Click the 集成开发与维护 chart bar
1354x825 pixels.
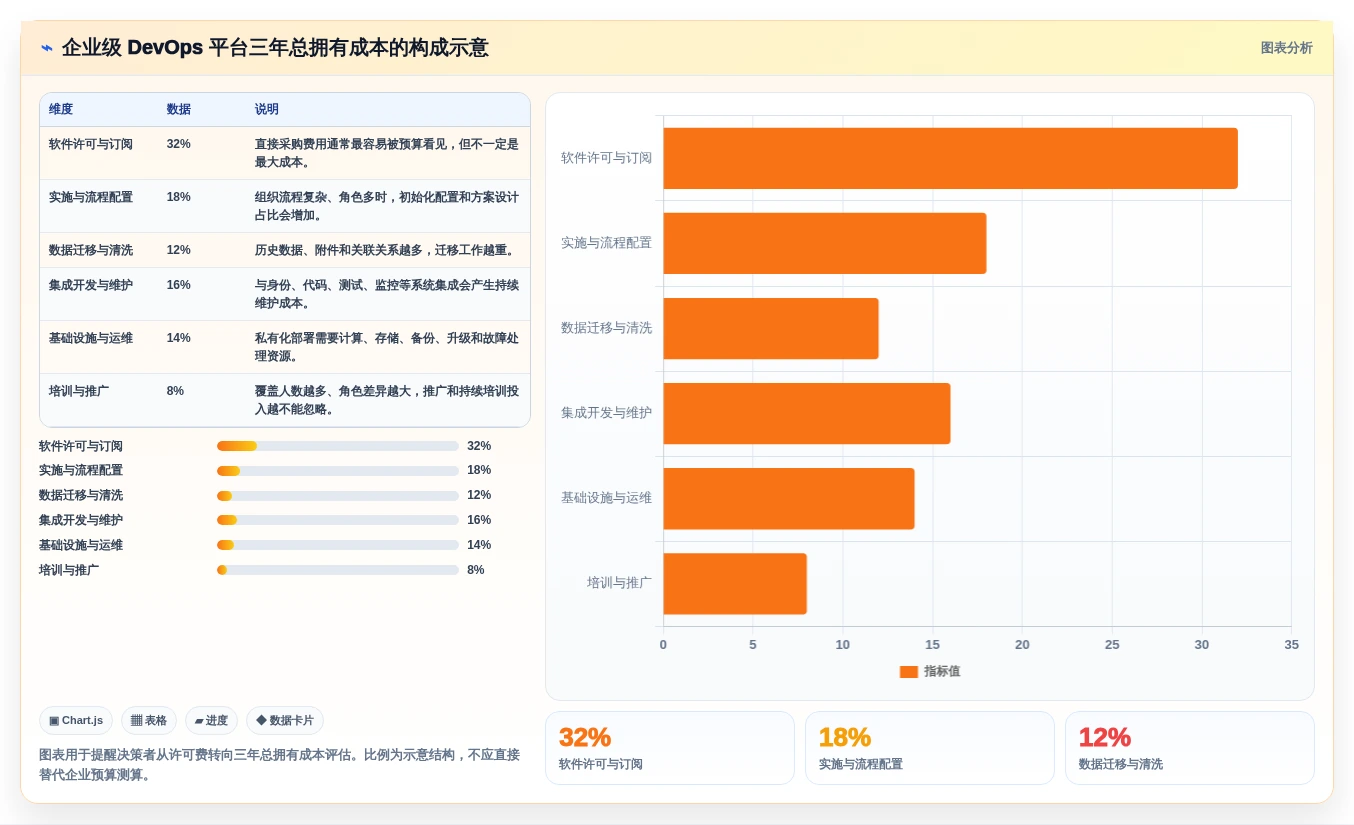[x=807, y=413]
